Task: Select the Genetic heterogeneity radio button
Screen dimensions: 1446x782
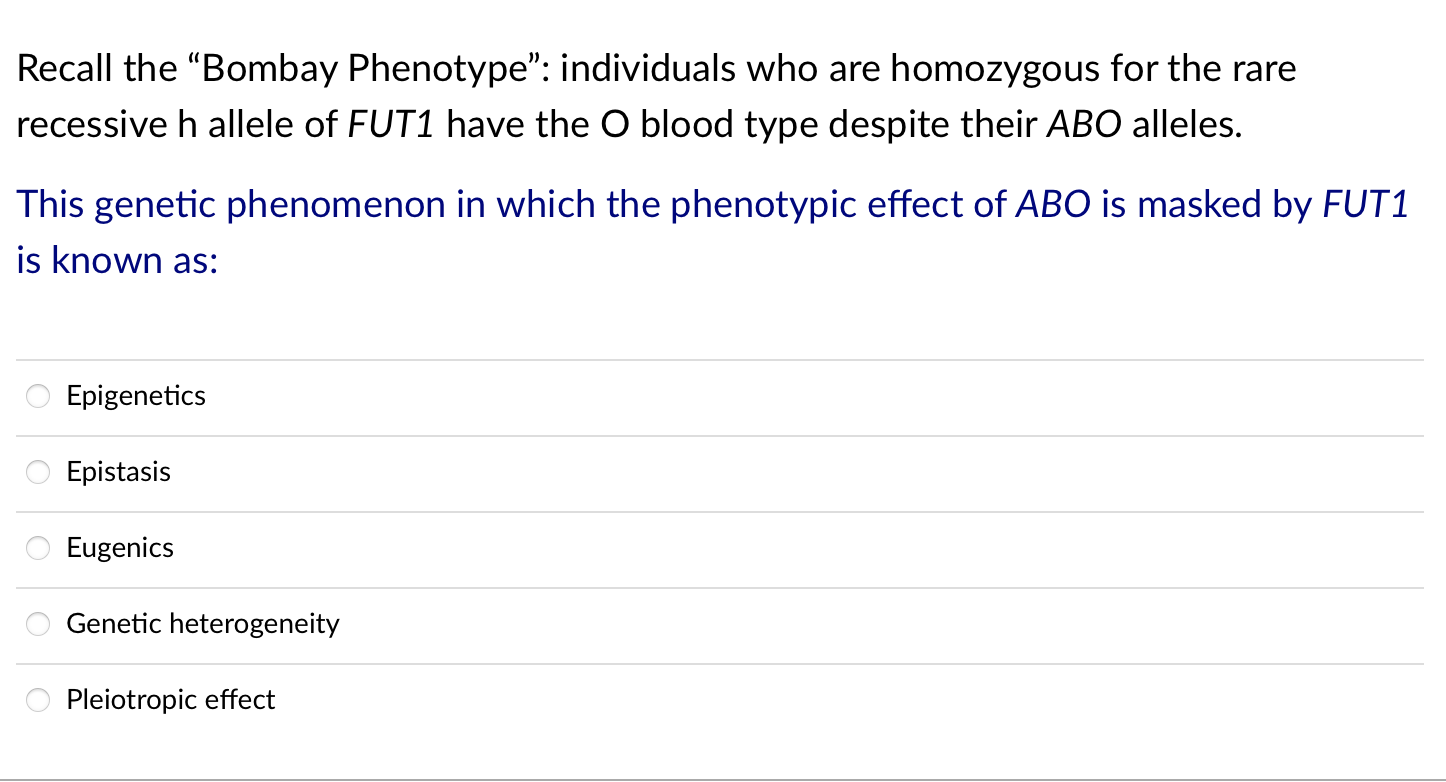Action: [38, 624]
